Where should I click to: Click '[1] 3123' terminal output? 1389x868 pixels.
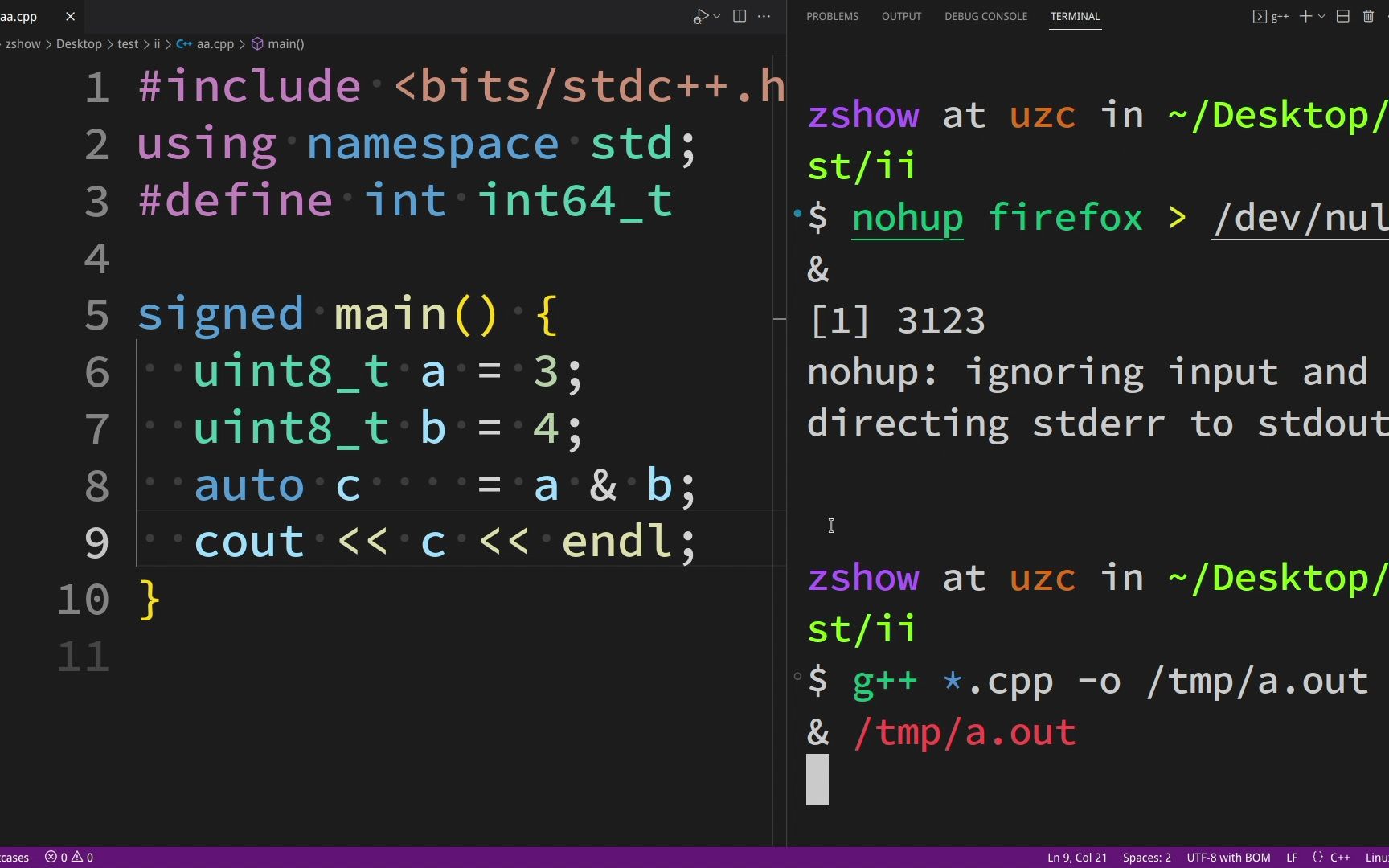pyautogui.click(x=897, y=321)
